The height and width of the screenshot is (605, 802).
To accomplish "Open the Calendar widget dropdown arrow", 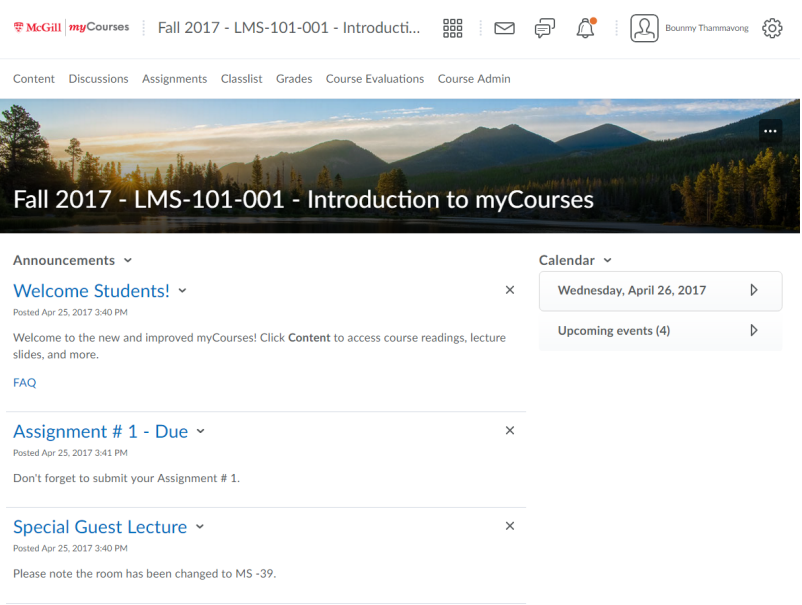I will 606,261.
